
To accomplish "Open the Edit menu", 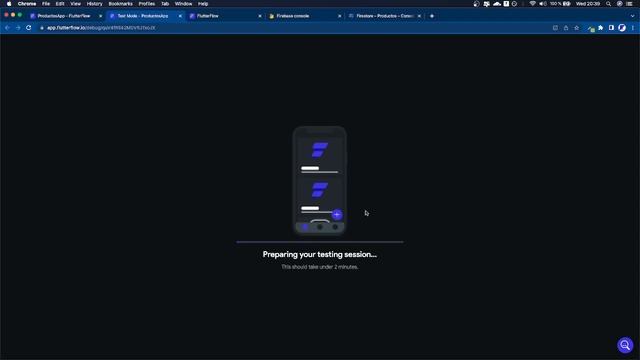I will pos(60,4).
